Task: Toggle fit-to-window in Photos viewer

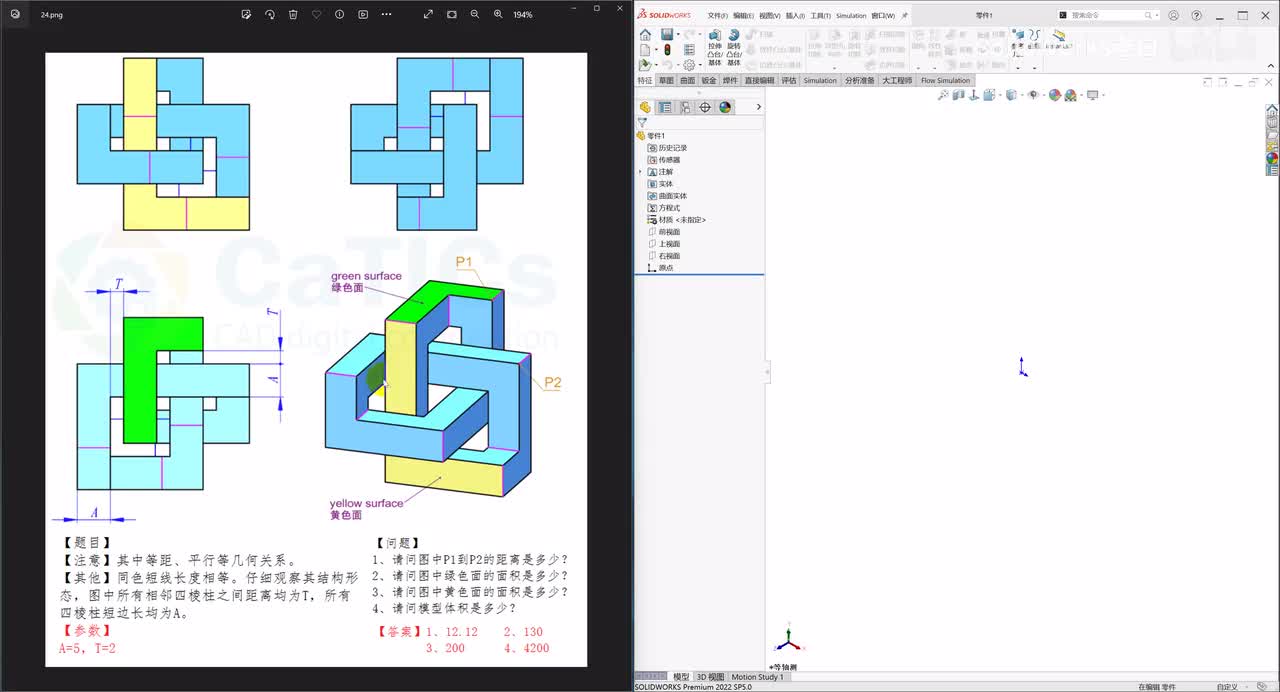Action: point(452,14)
